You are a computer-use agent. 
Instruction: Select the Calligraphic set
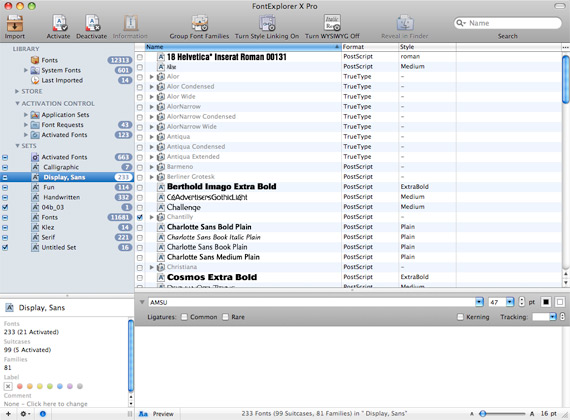click(x=61, y=167)
